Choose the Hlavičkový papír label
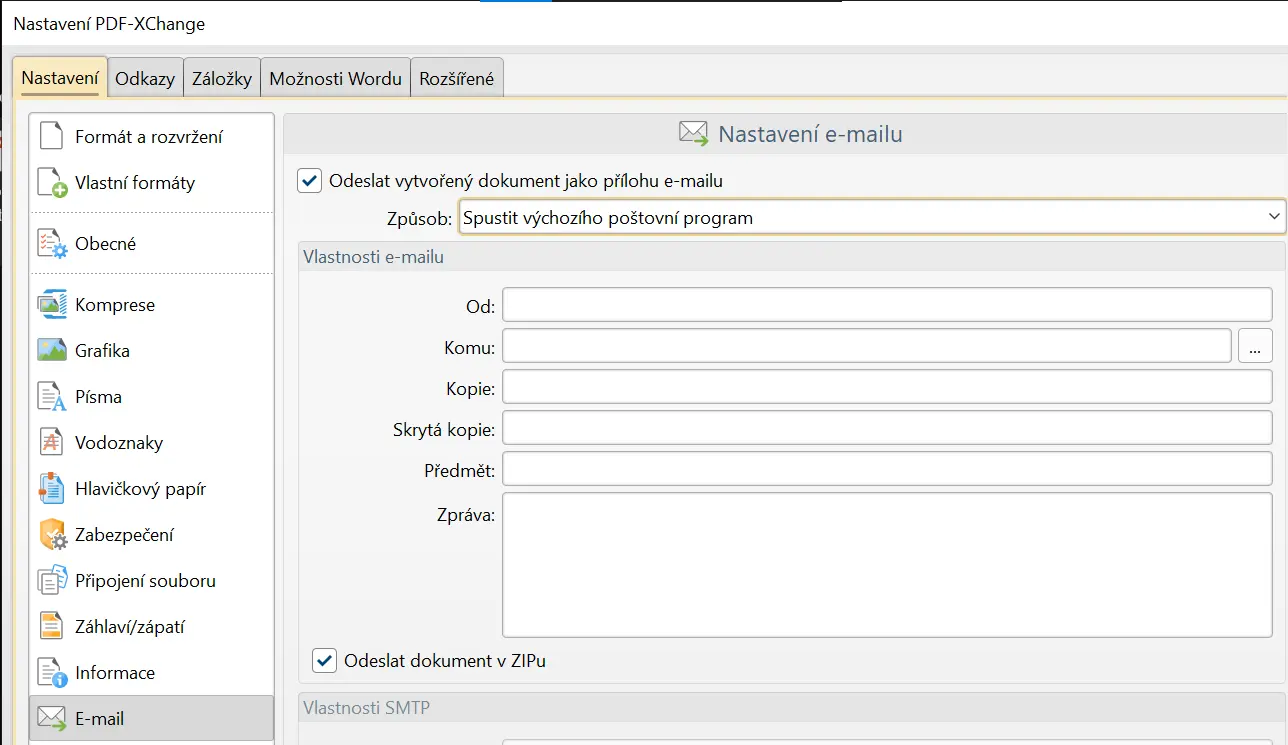The width and height of the screenshot is (1288, 745). tap(140, 489)
